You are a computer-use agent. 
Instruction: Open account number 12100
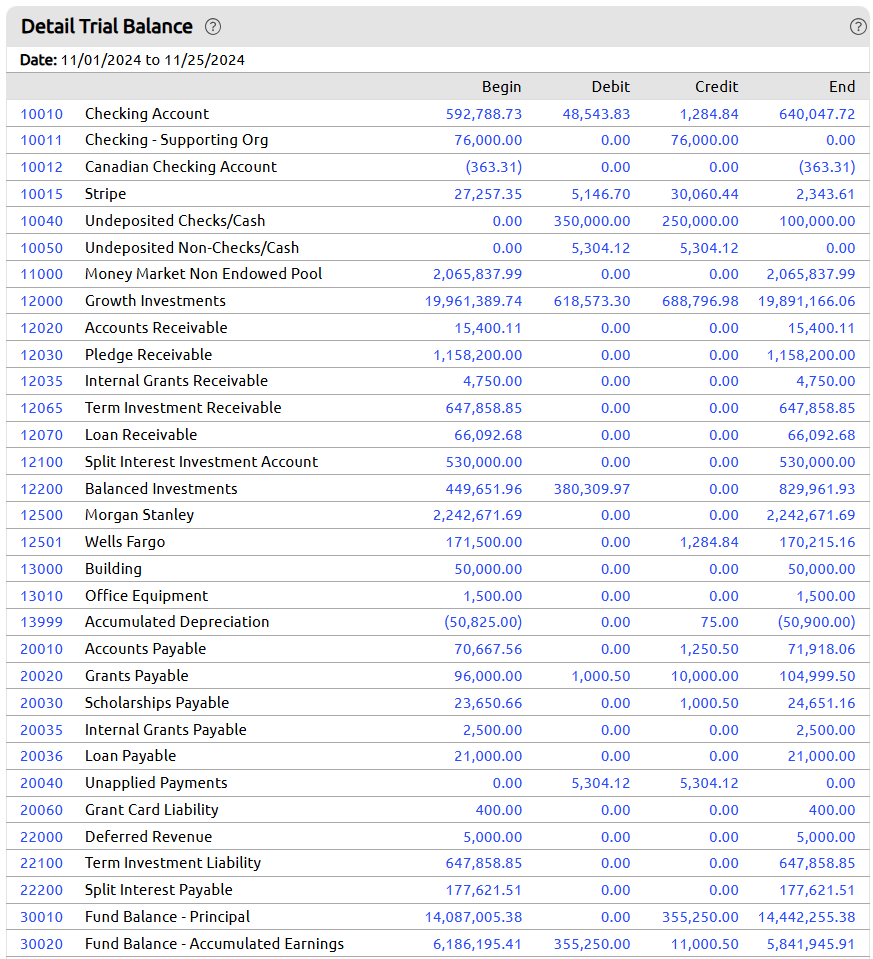point(42,462)
